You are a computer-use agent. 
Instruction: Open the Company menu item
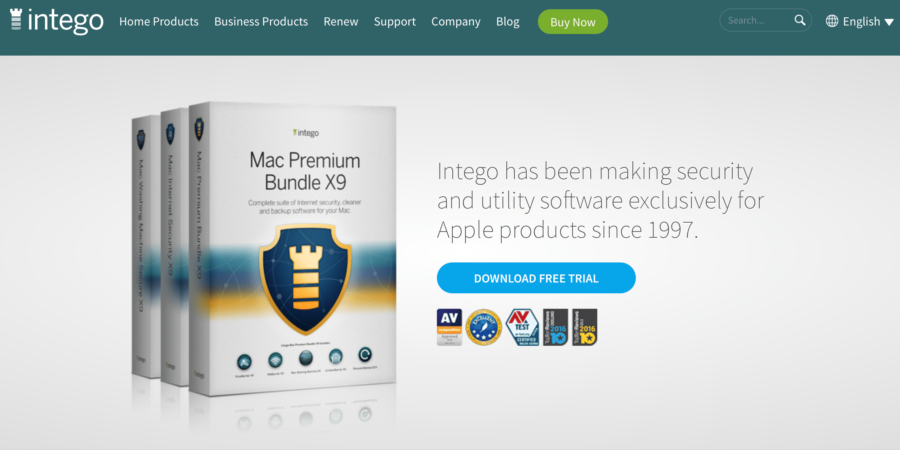click(456, 22)
